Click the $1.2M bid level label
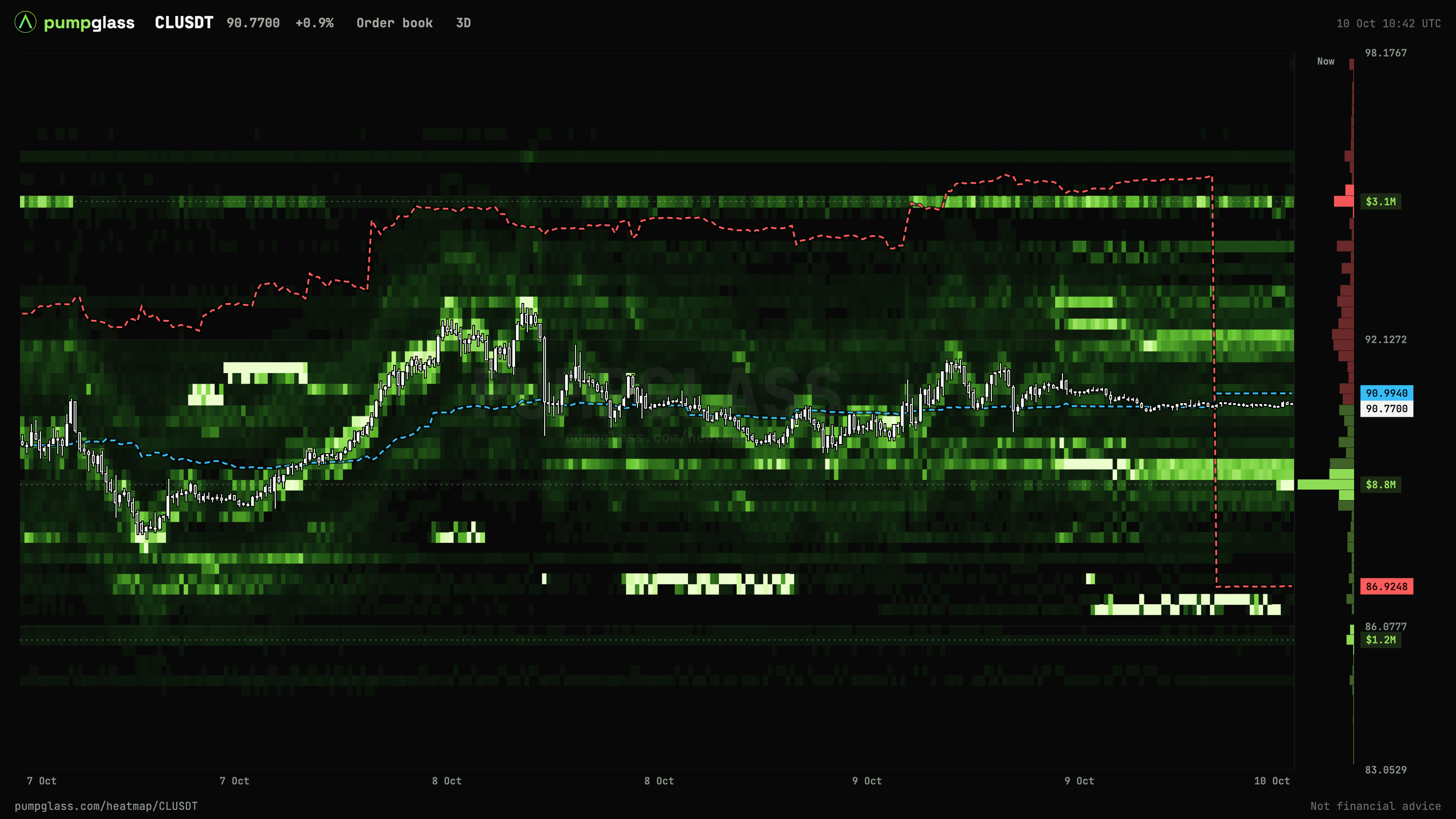 pos(1381,640)
